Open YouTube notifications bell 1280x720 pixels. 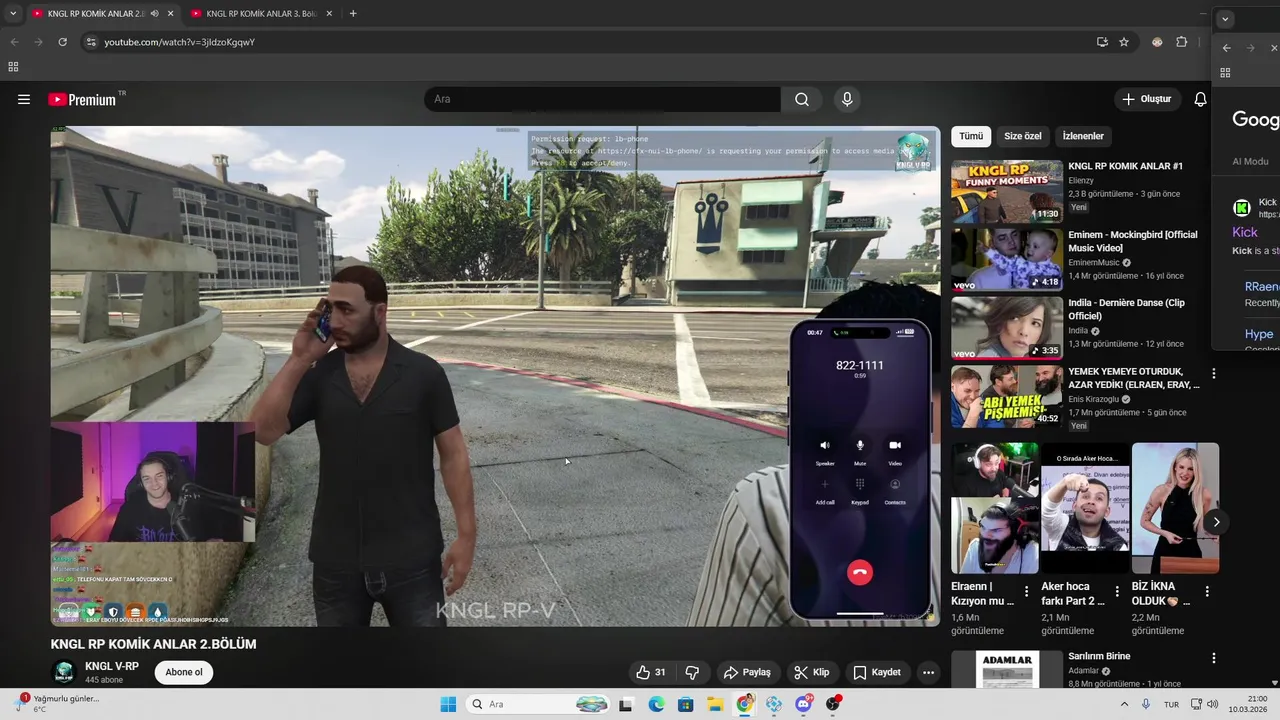(x=1200, y=99)
